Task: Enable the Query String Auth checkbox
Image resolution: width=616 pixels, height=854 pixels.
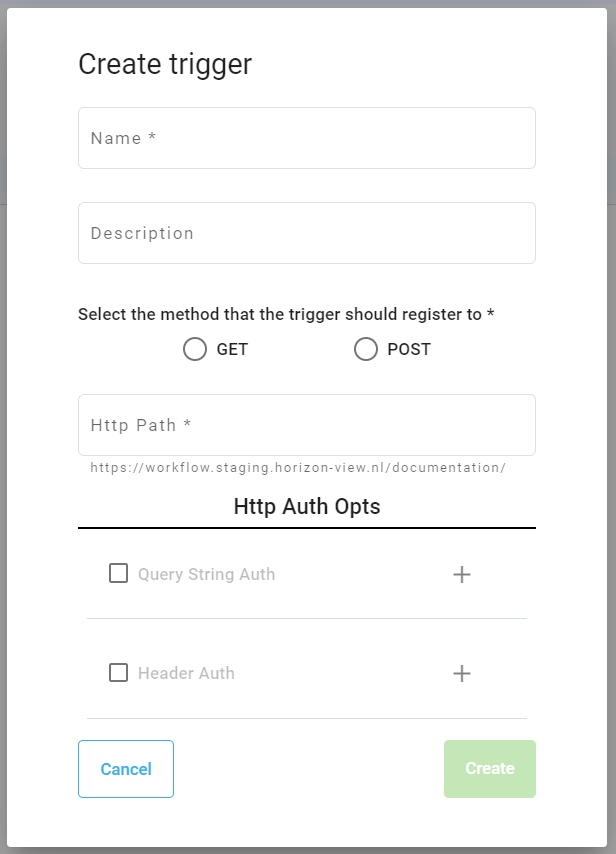Action: [x=118, y=574]
